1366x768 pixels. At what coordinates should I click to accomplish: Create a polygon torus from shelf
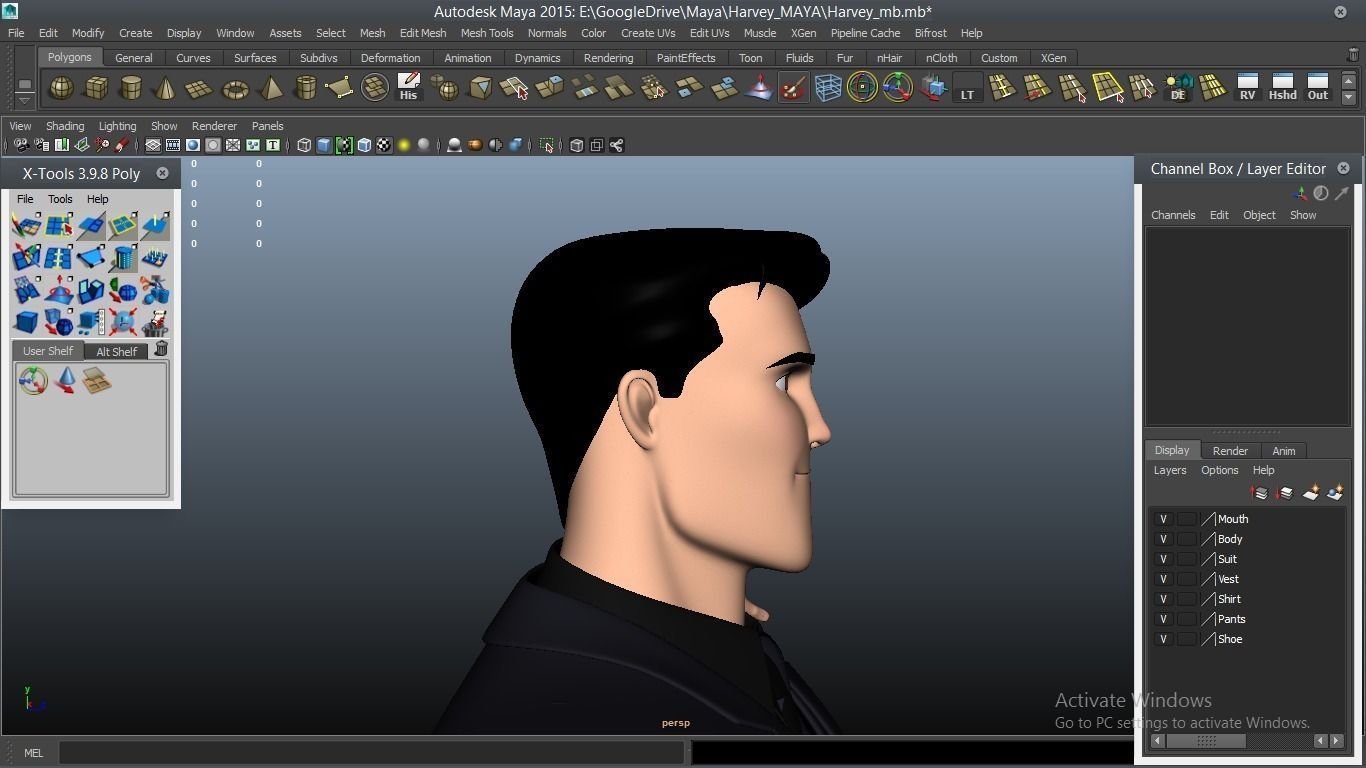point(235,88)
